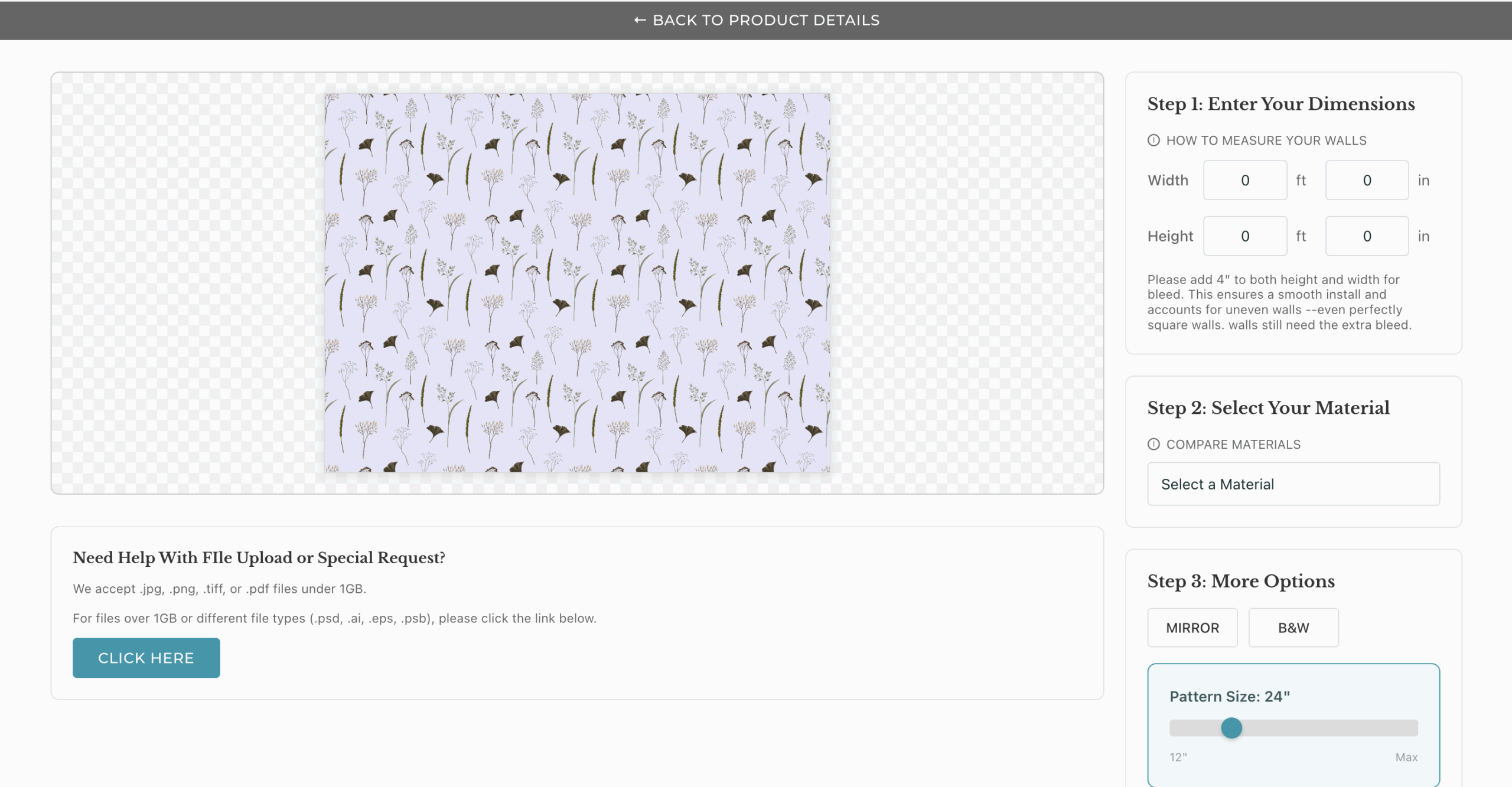The width and height of the screenshot is (1512, 787).
Task: Click the Step 1: Enter Your Dimensions heading
Action: (1280, 104)
